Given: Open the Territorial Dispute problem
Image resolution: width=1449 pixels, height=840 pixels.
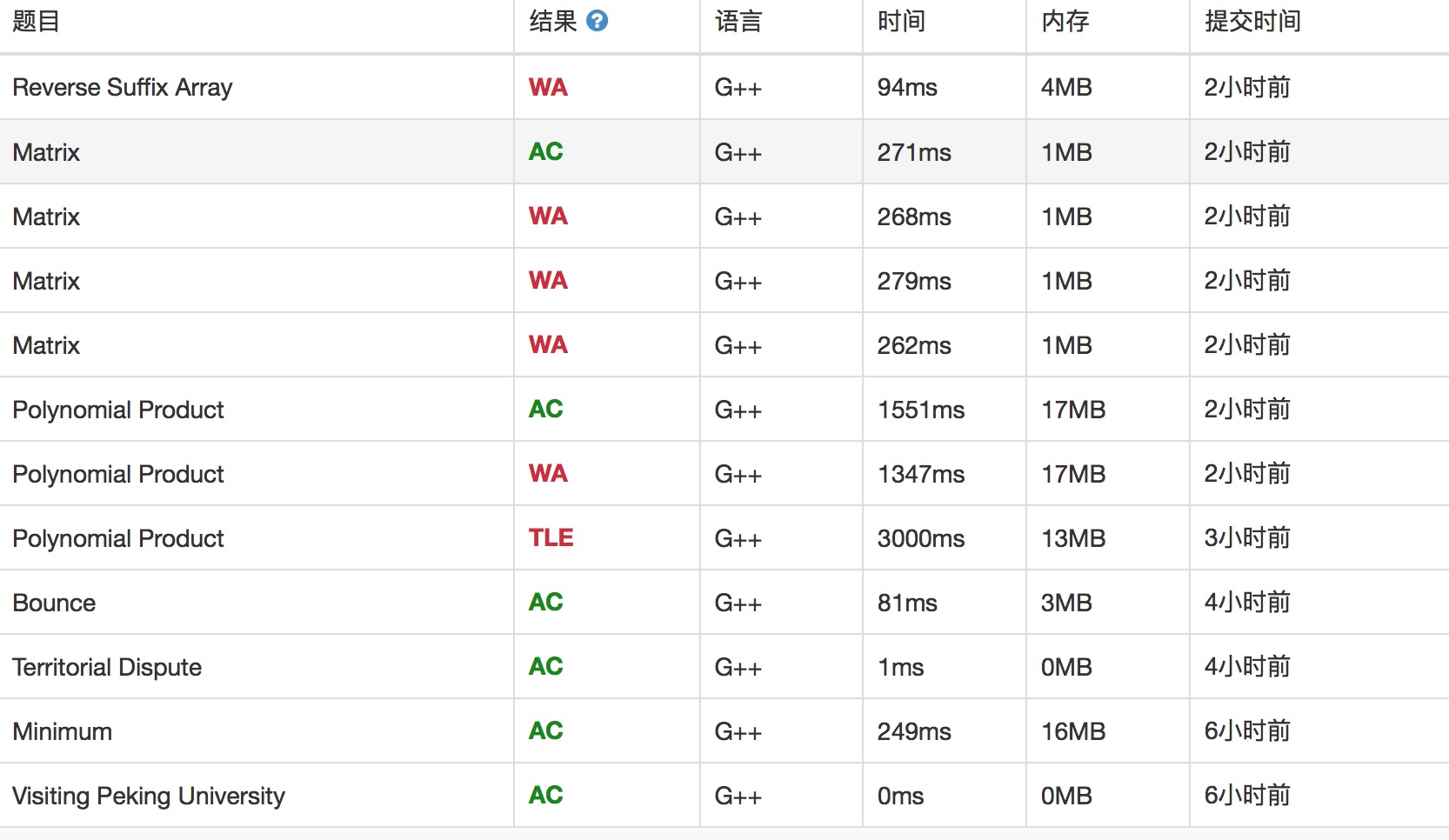Looking at the screenshot, I should pyautogui.click(x=107, y=667).
